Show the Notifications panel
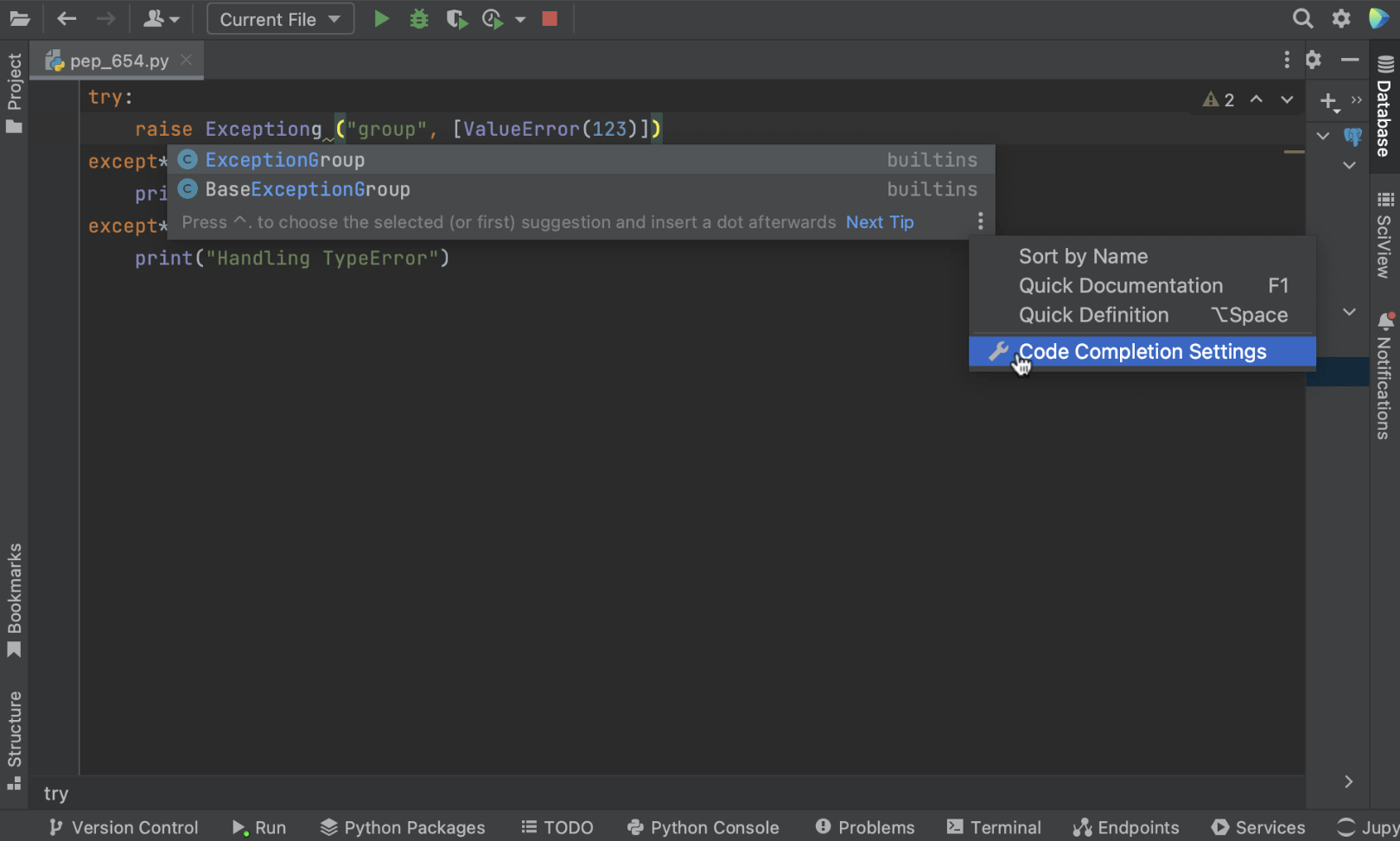Image resolution: width=1400 pixels, height=841 pixels. (x=1384, y=377)
